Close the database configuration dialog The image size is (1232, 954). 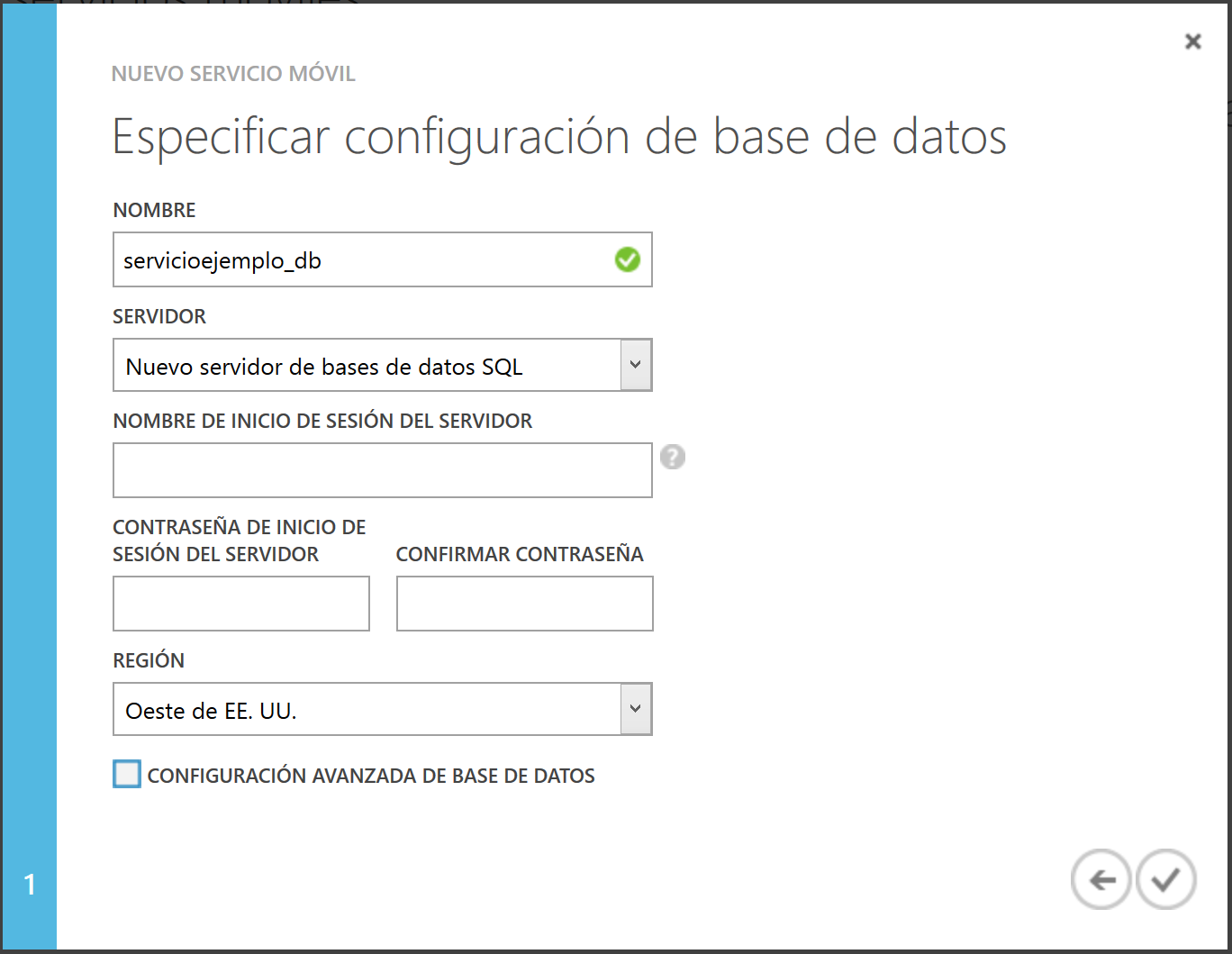(x=1192, y=41)
